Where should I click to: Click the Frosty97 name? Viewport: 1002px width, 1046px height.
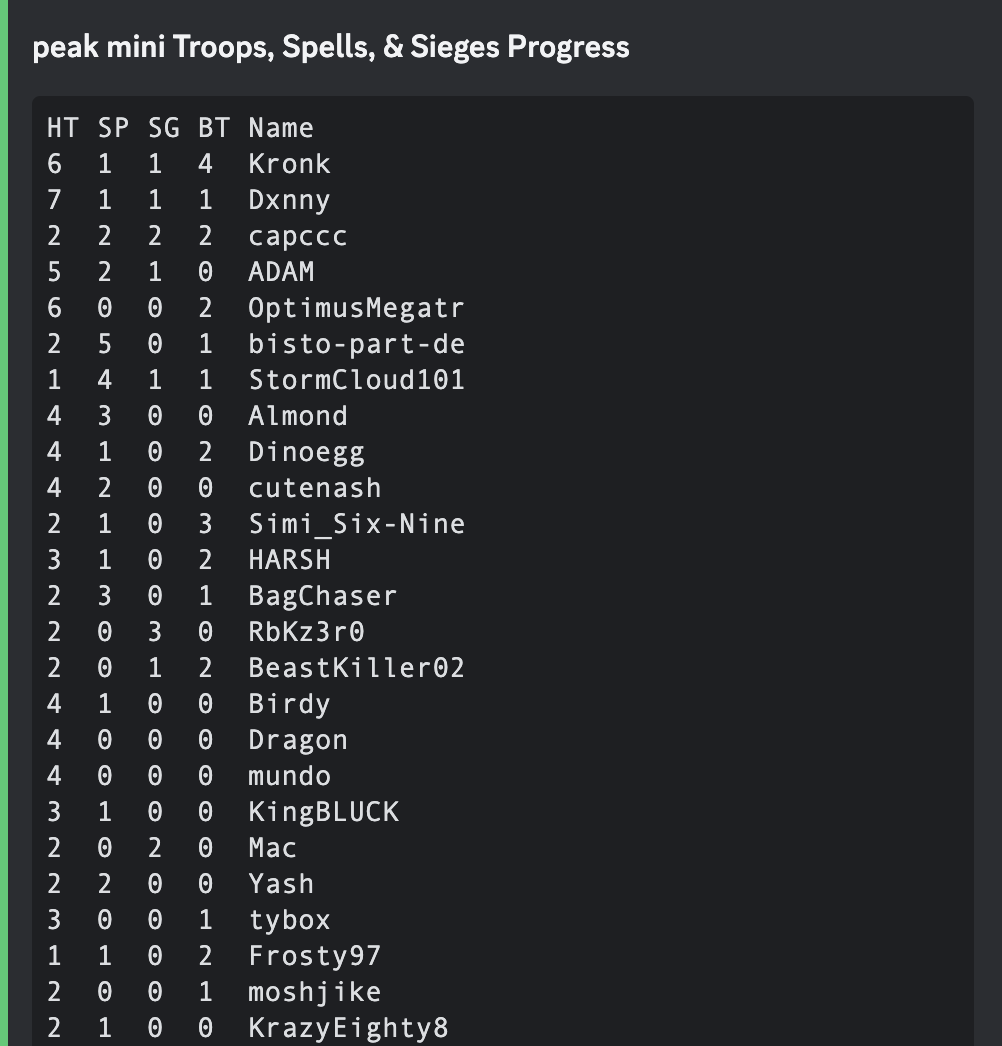[x=314, y=956]
